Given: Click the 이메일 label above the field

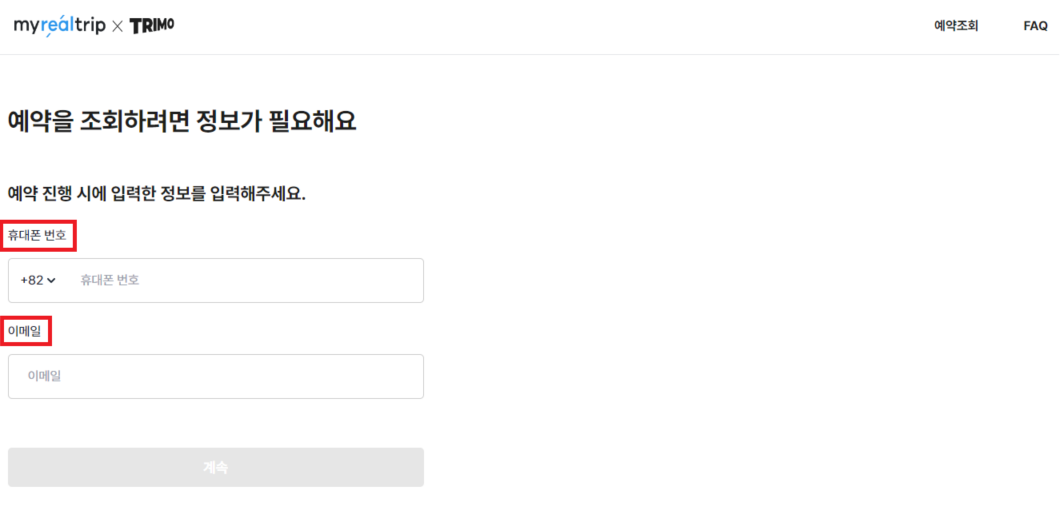Looking at the screenshot, I should click(25, 332).
